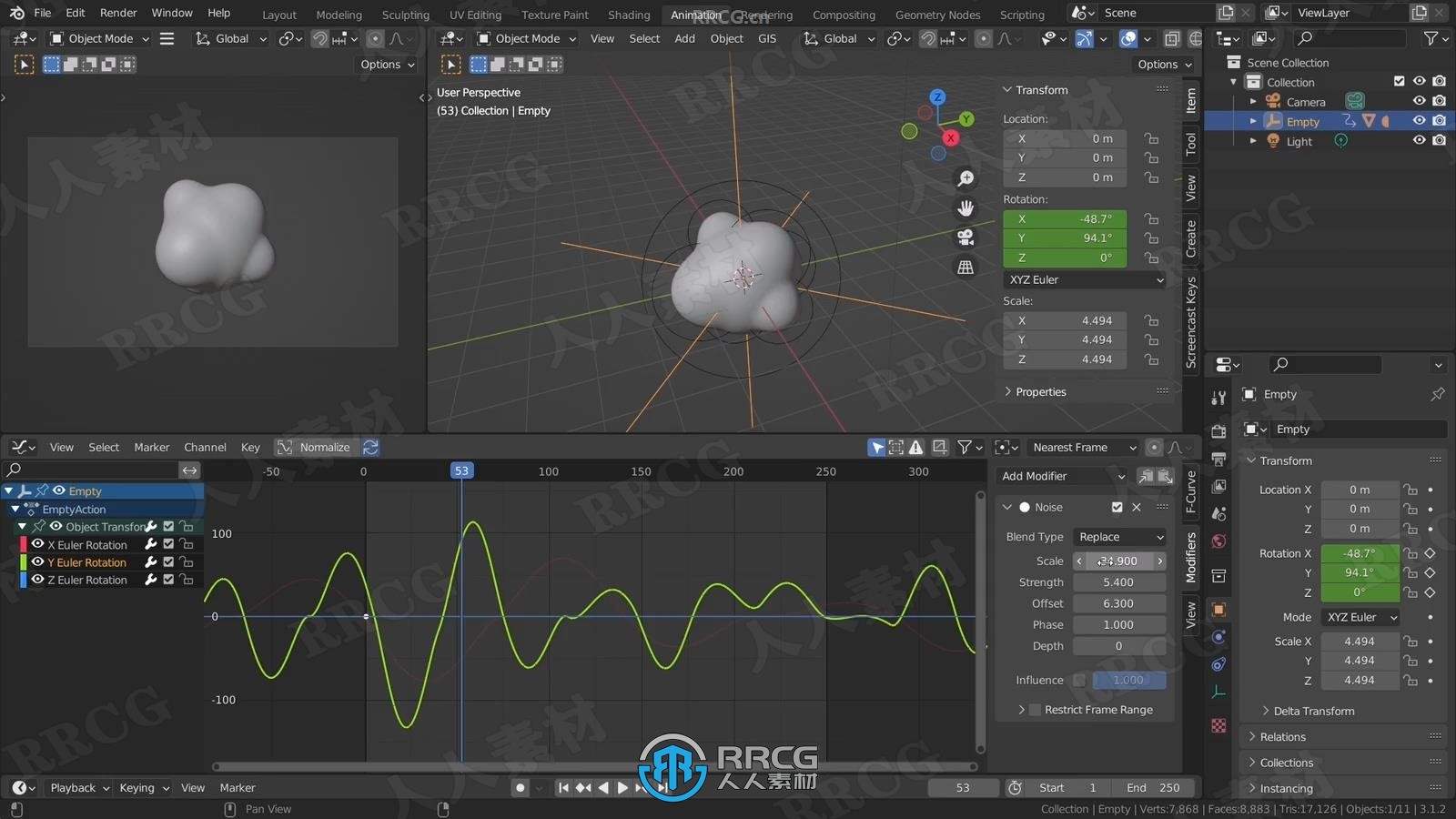Open Options dropdown in main viewport

pyautogui.click(x=1164, y=64)
